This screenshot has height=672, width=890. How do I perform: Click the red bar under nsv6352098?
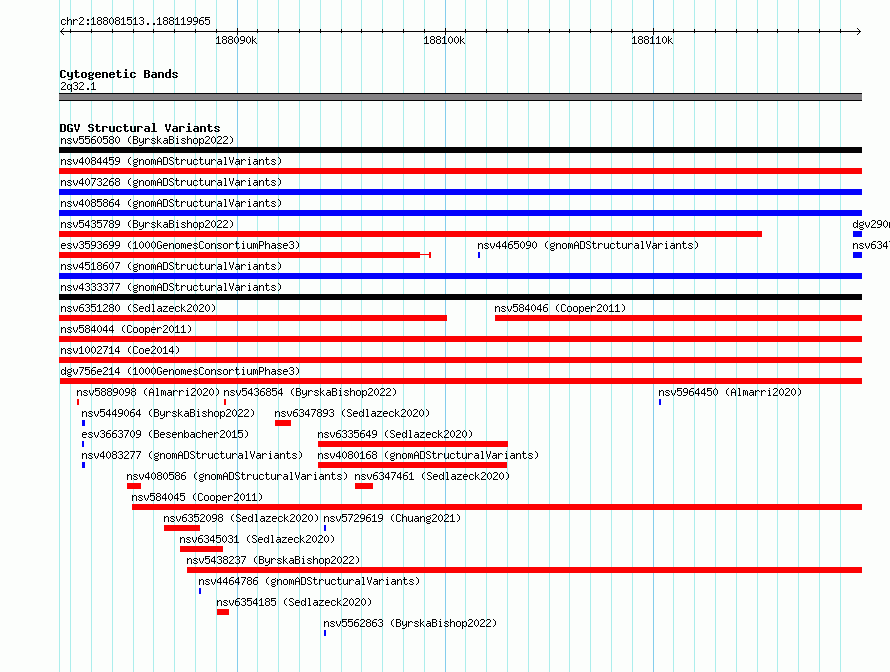pyautogui.click(x=182, y=528)
